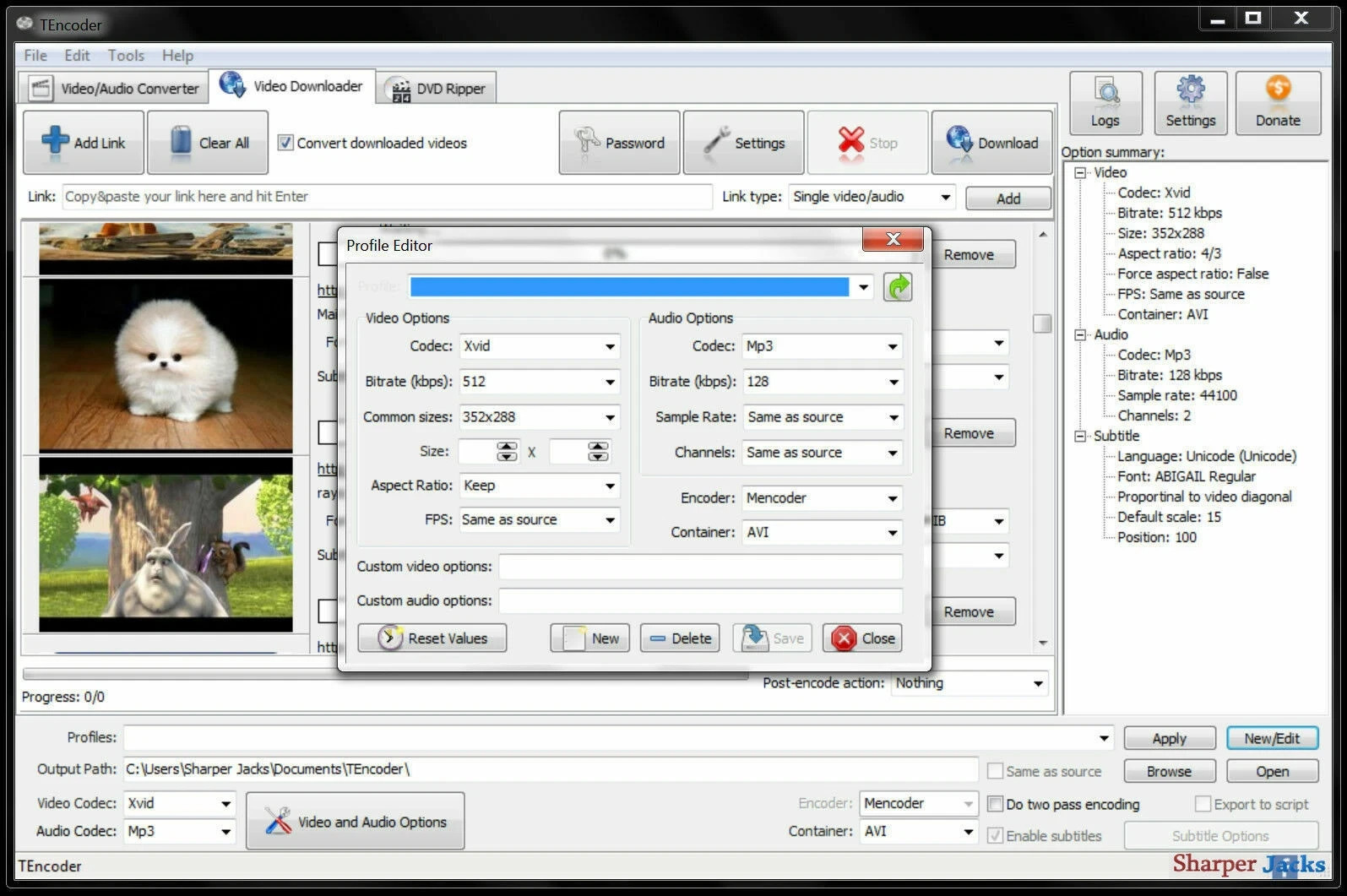This screenshot has height=896, width=1347.
Task: Open Common sizes 352x288 dropdown
Action: tap(610, 417)
